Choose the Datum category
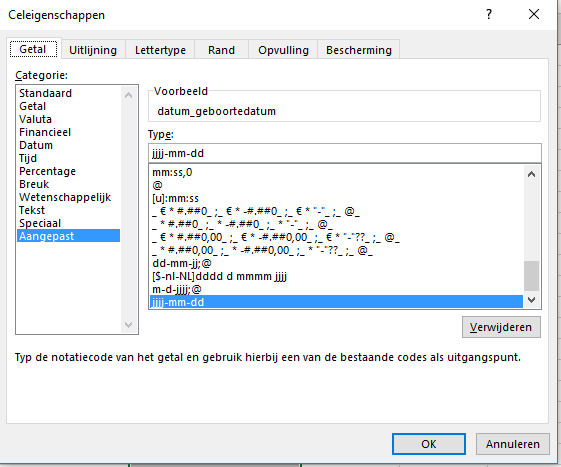Viewport: 561px width, 467px height. pos(36,145)
